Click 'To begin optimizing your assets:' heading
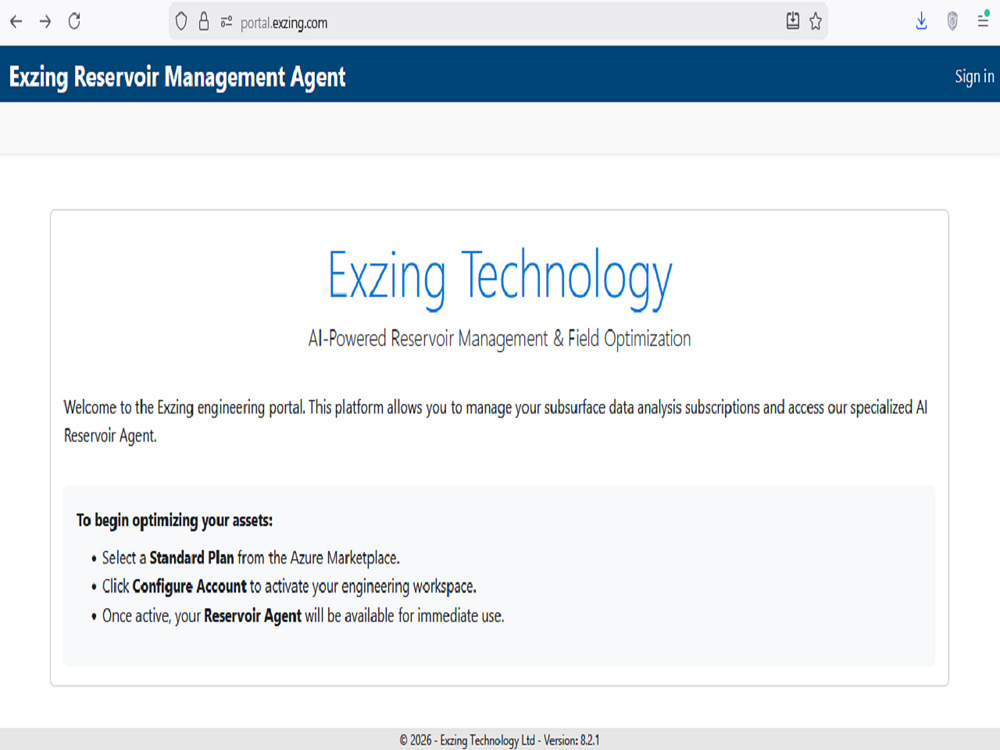 tap(174, 520)
